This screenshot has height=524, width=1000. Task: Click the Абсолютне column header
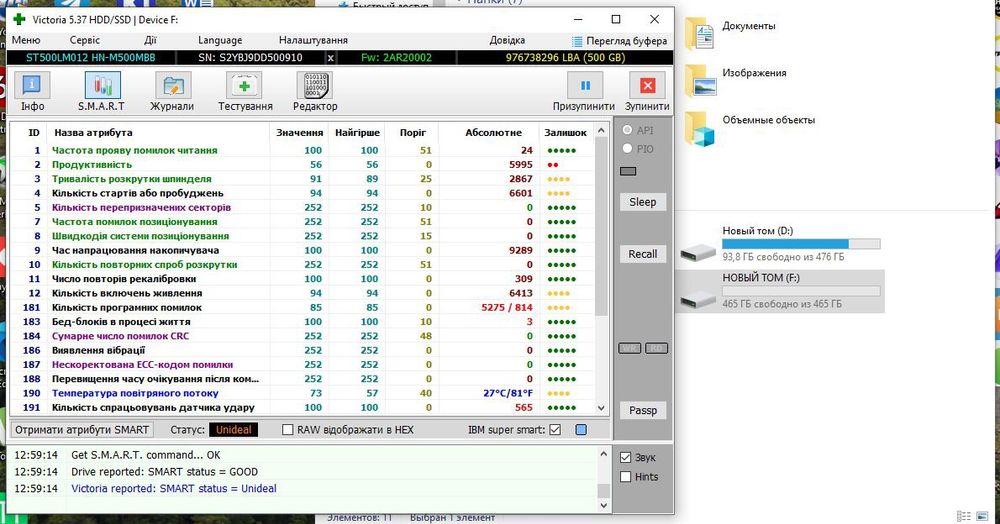click(493, 133)
